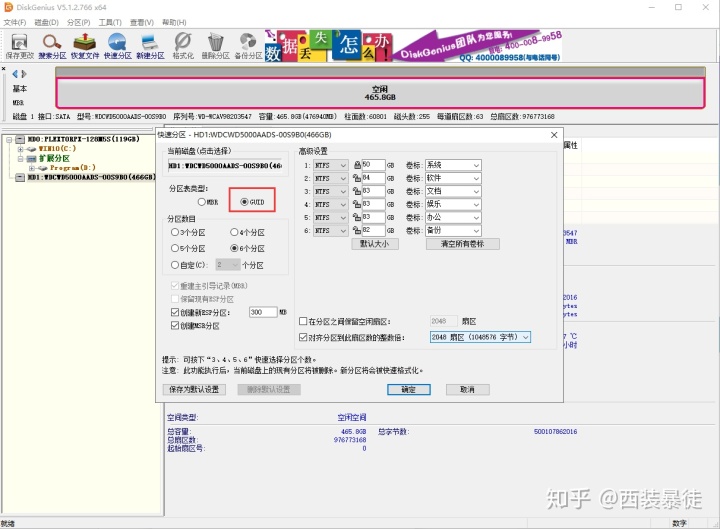Go to the next disk arrow
This screenshot has height=529, width=720.
click(24, 74)
